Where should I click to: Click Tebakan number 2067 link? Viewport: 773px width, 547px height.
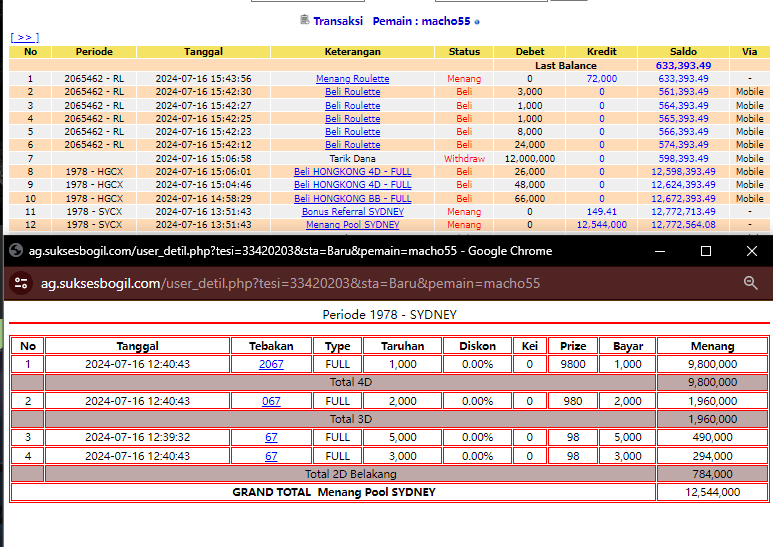click(271, 364)
